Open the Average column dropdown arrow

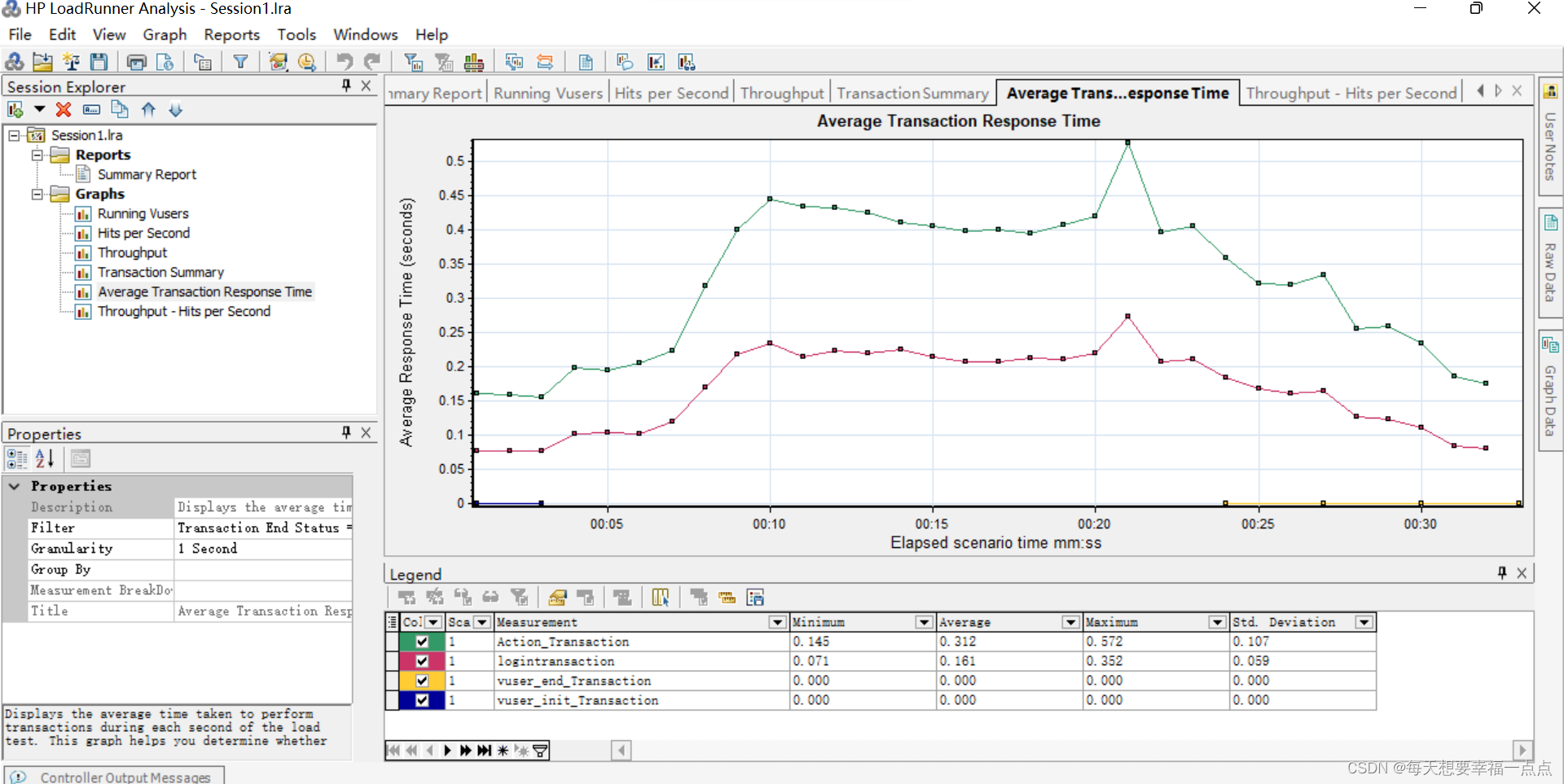1070,622
